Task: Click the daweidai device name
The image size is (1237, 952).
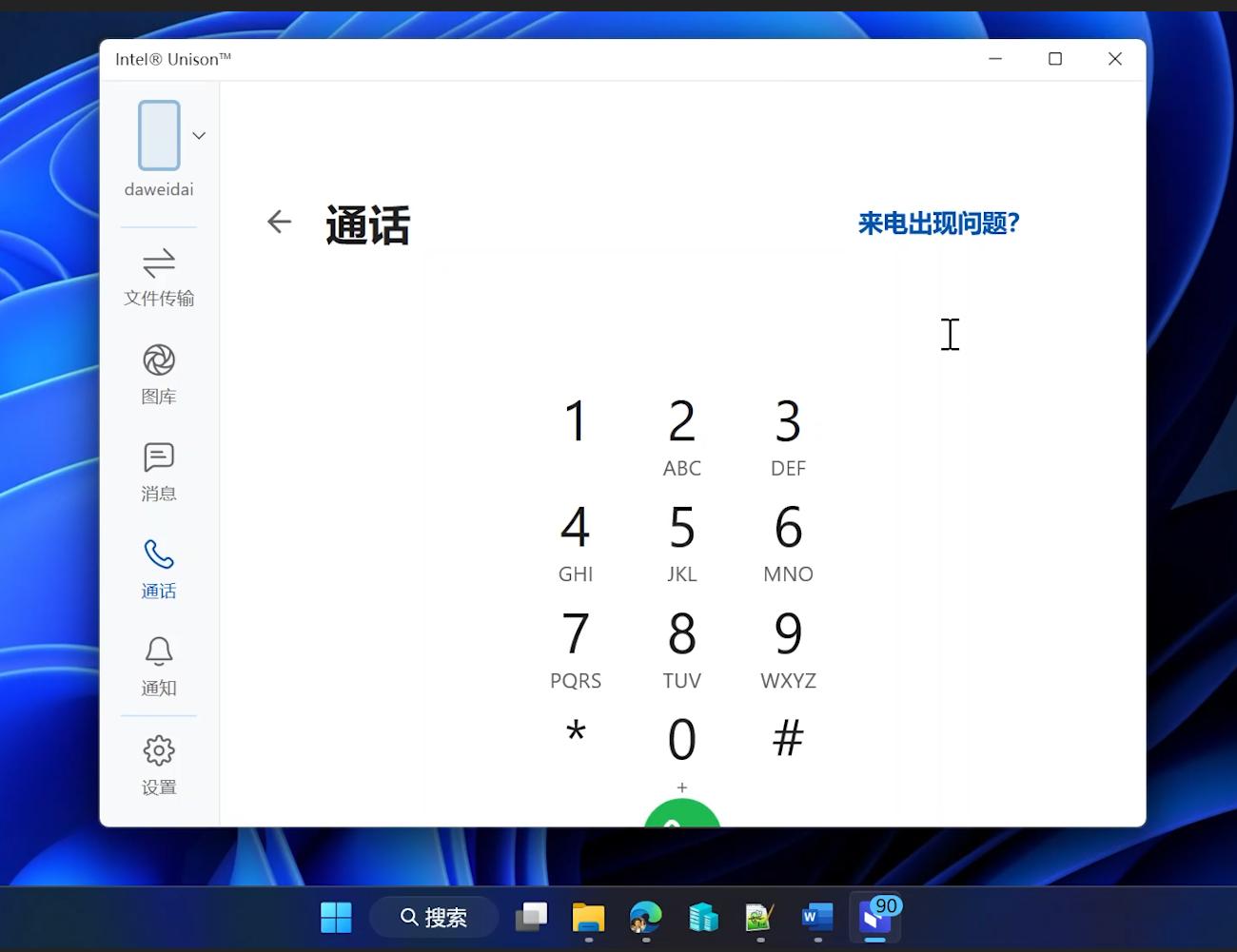Action: 159,189
